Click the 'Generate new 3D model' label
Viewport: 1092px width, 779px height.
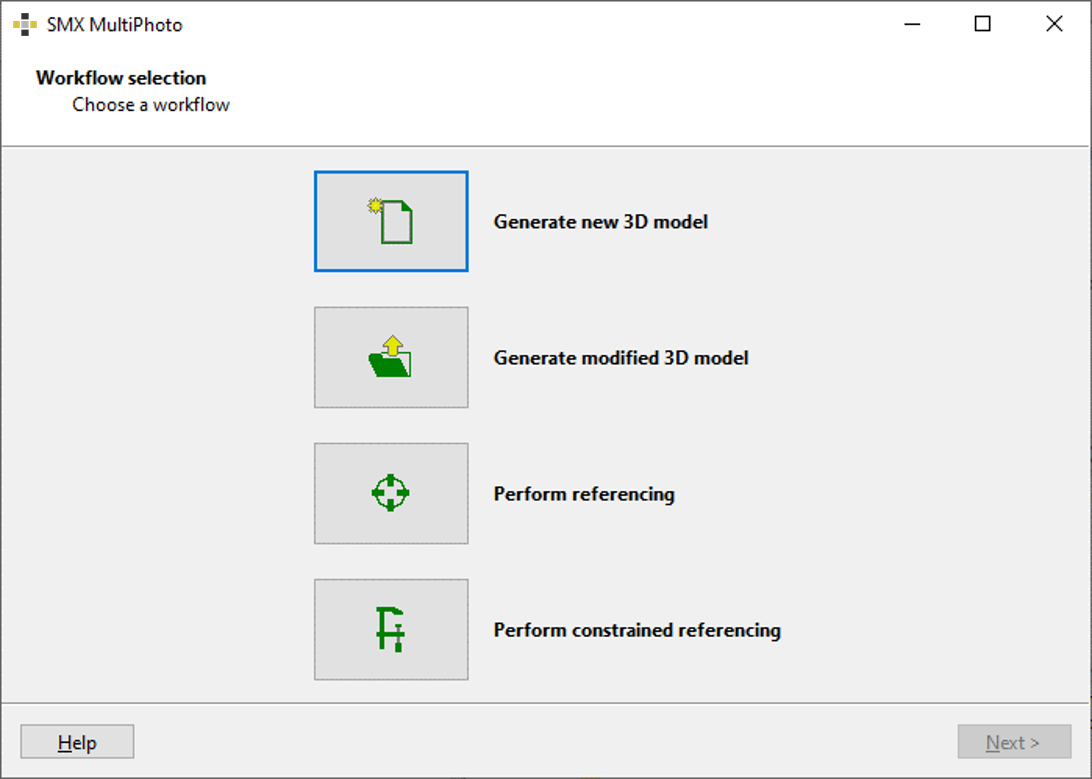(x=600, y=221)
